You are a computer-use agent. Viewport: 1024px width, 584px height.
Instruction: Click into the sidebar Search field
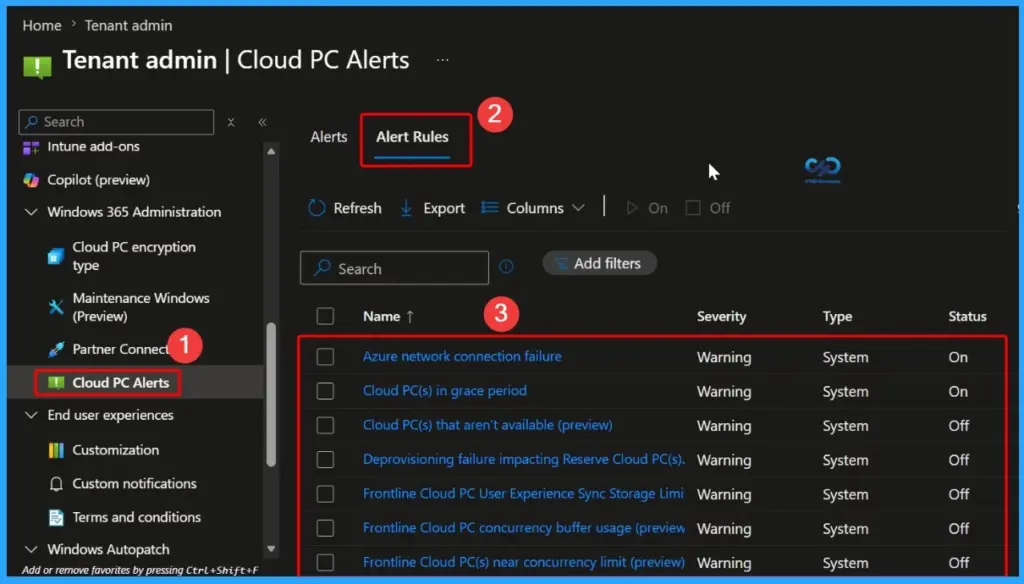[116, 122]
